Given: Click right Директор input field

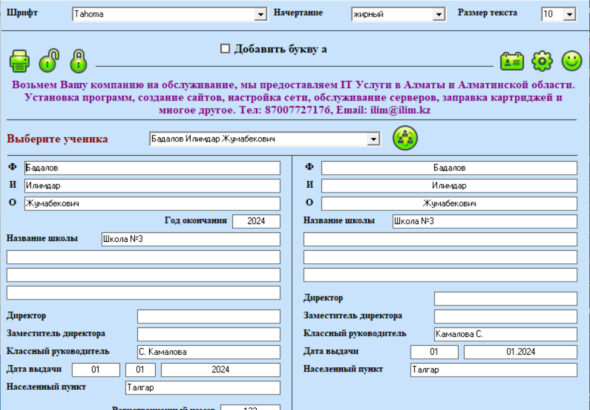Looking at the screenshot, I should tap(506, 299).
